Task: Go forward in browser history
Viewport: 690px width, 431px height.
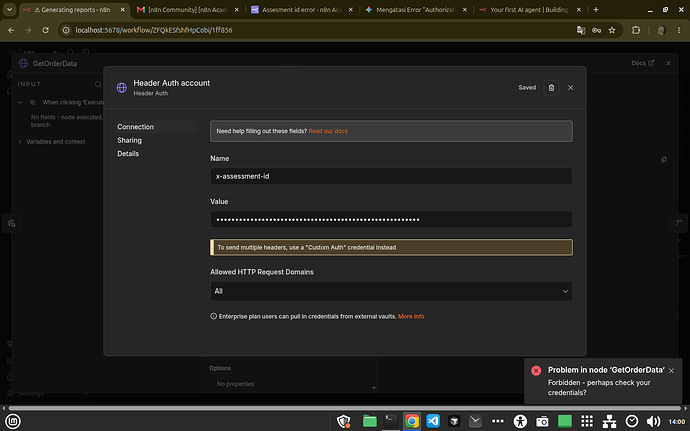Action: (28, 30)
